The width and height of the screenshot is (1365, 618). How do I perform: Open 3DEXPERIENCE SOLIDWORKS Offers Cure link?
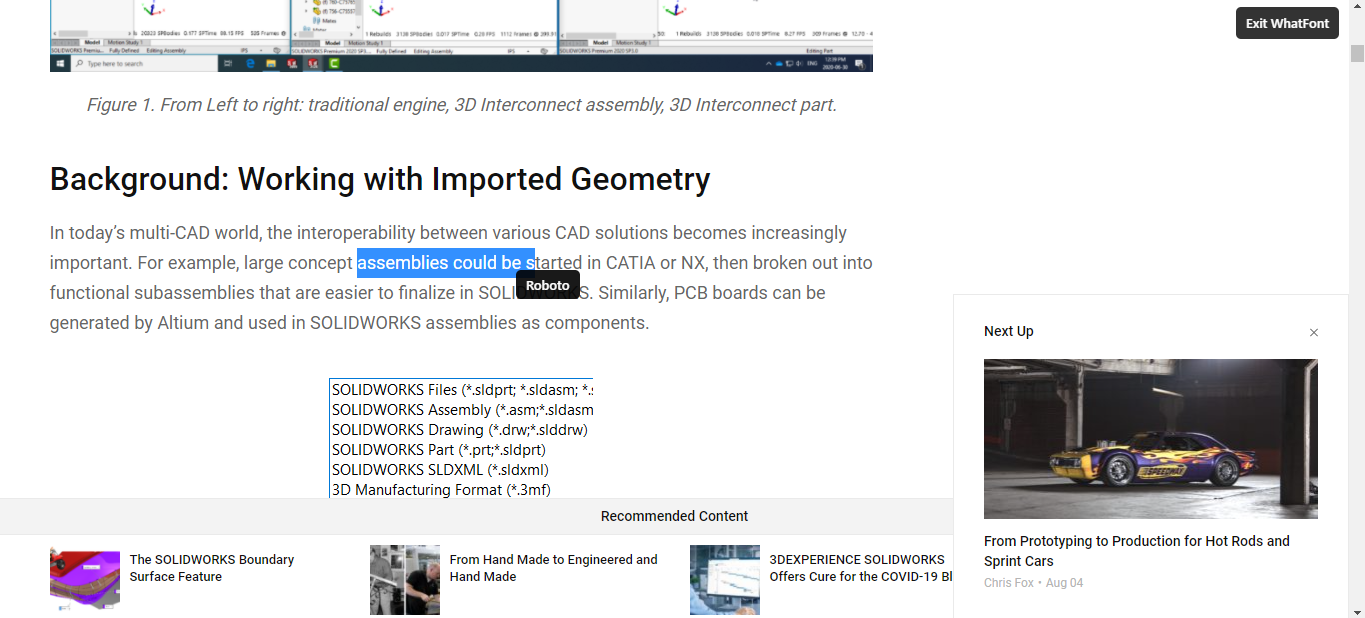tap(860, 568)
